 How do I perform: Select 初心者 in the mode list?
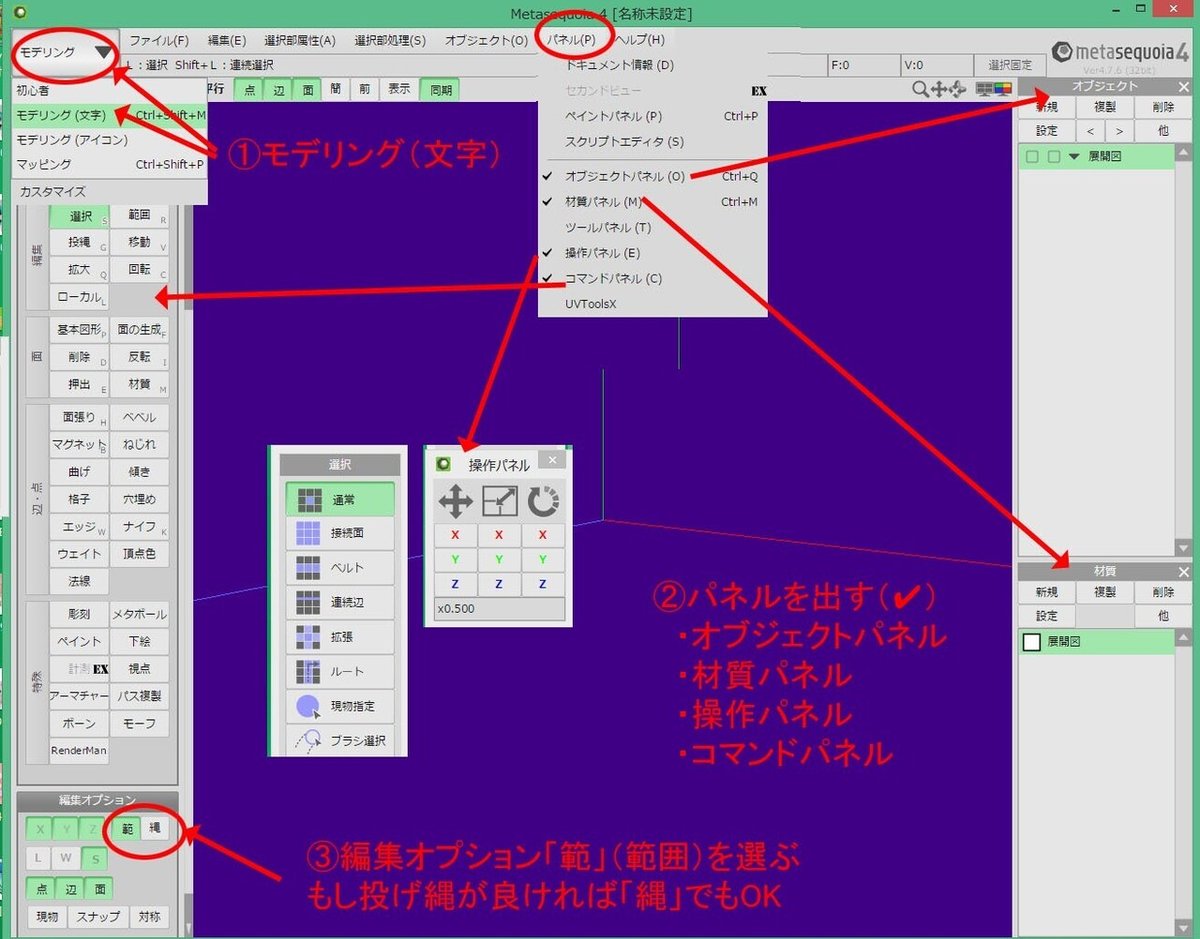110,90
